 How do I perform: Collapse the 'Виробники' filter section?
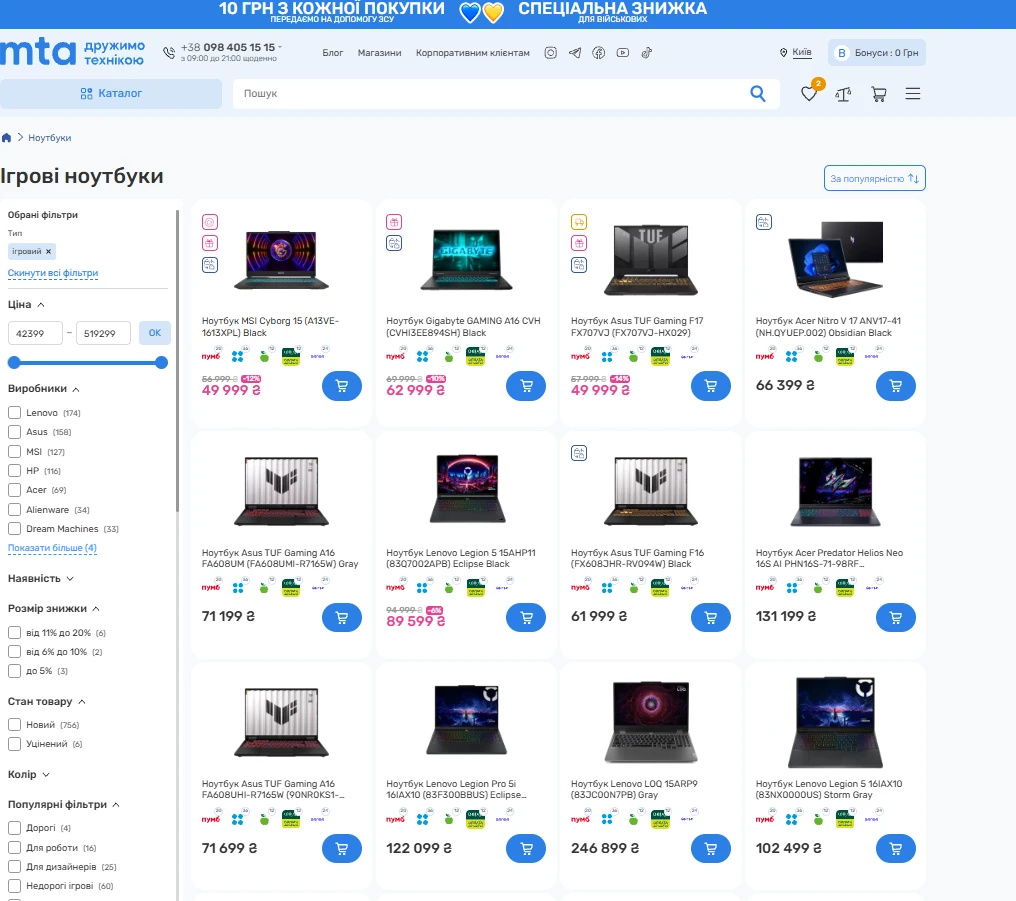pyautogui.click(x=43, y=389)
